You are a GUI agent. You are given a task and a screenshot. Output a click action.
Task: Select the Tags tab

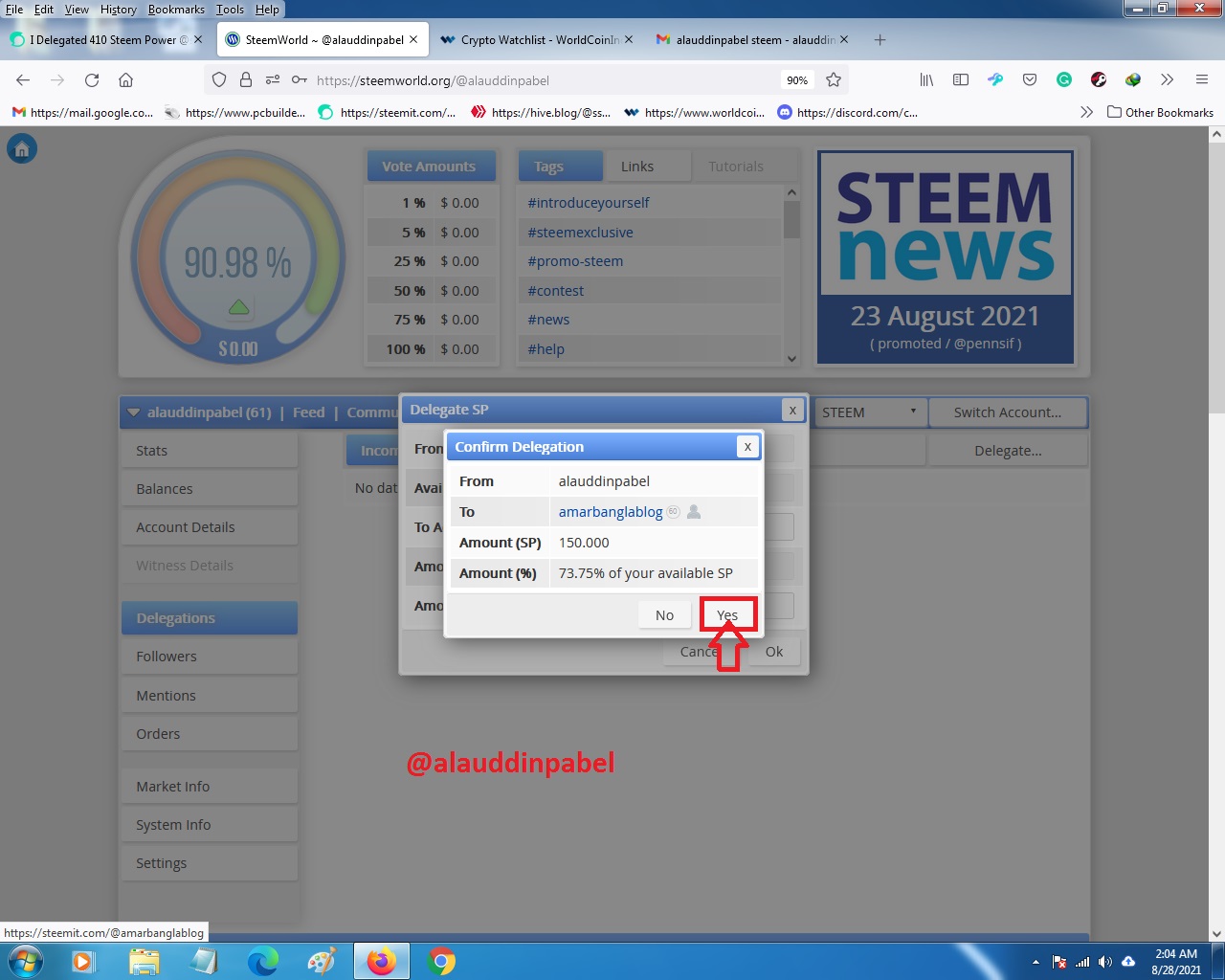click(x=561, y=167)
